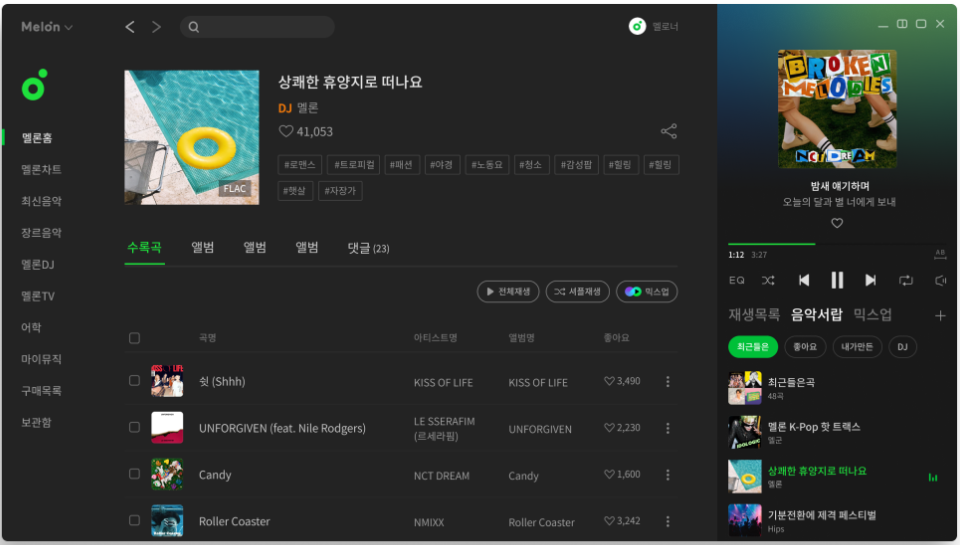Toggle the A-B section repeat icon
This screenshot has width=960, height=545.
point(940,254)
